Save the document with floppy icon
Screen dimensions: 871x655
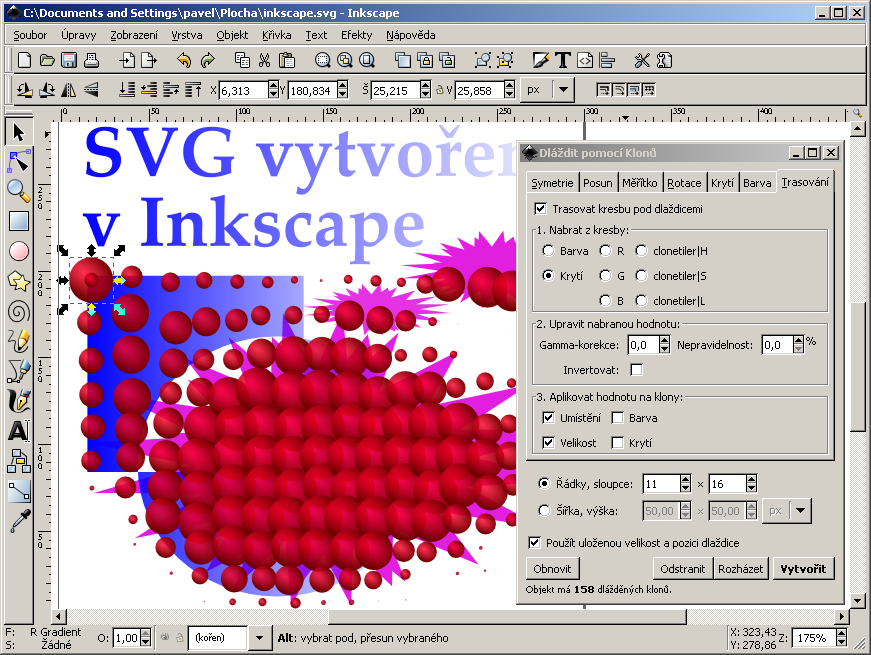(x=69, y=60)
